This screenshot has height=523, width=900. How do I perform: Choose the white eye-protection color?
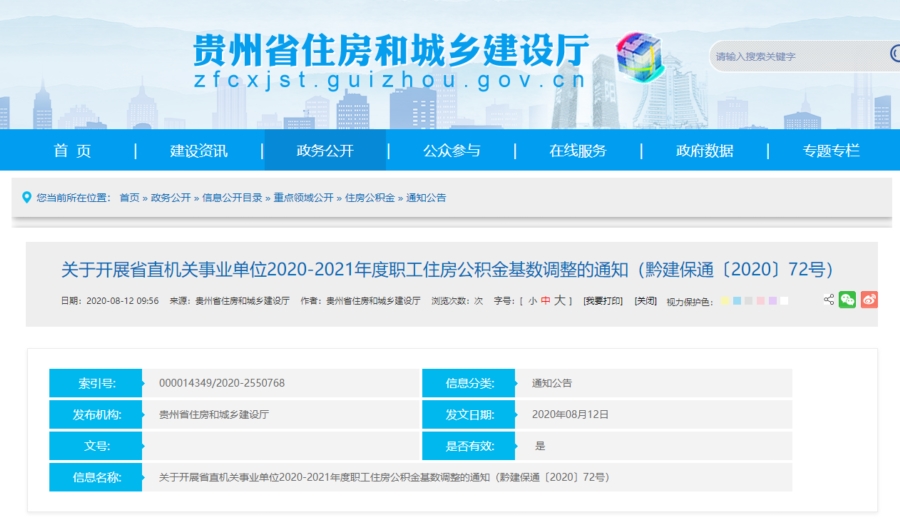tap(784, 301)
